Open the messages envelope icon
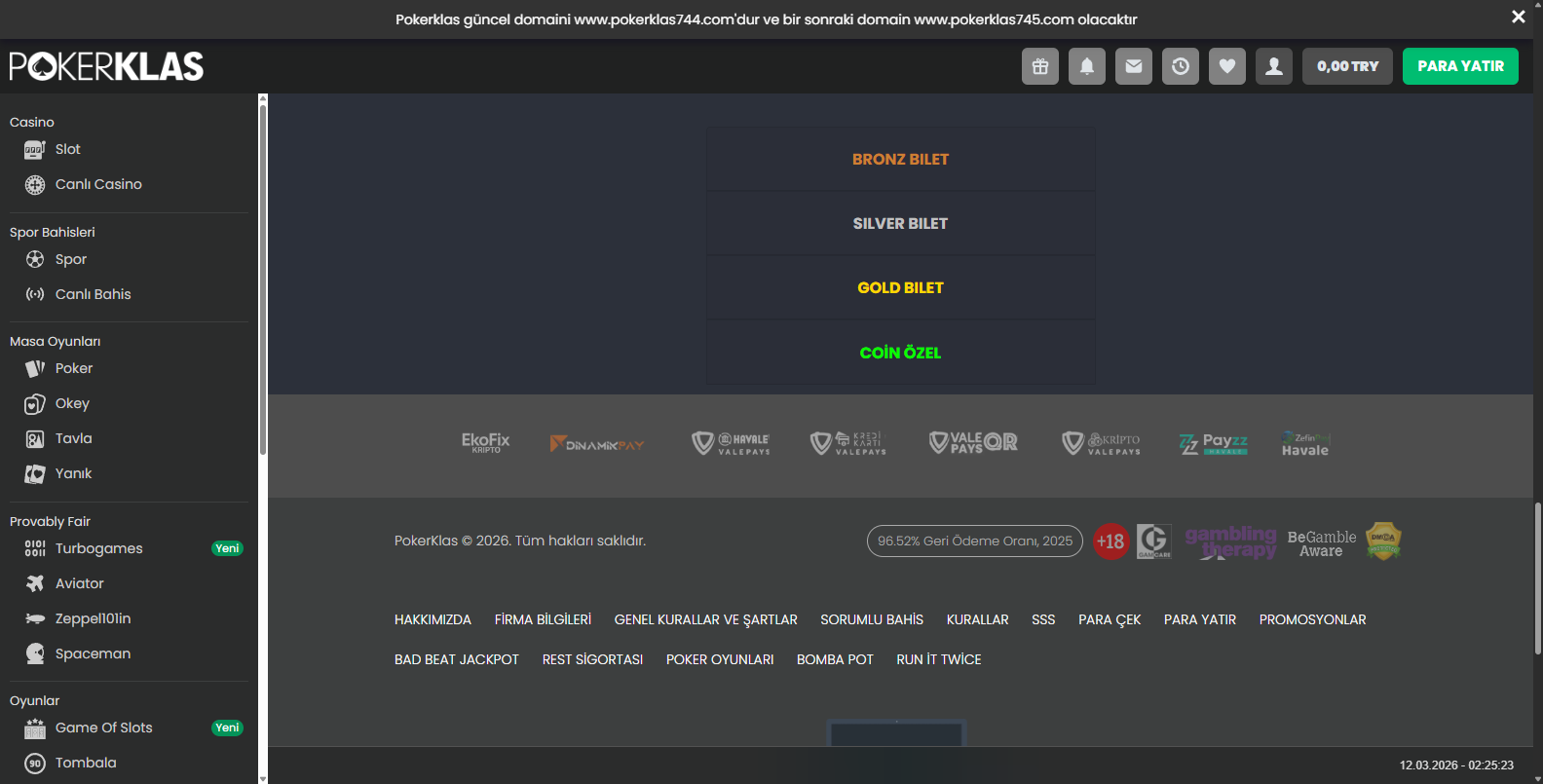Screen dimensions: 1543x784 (1134, 66)
